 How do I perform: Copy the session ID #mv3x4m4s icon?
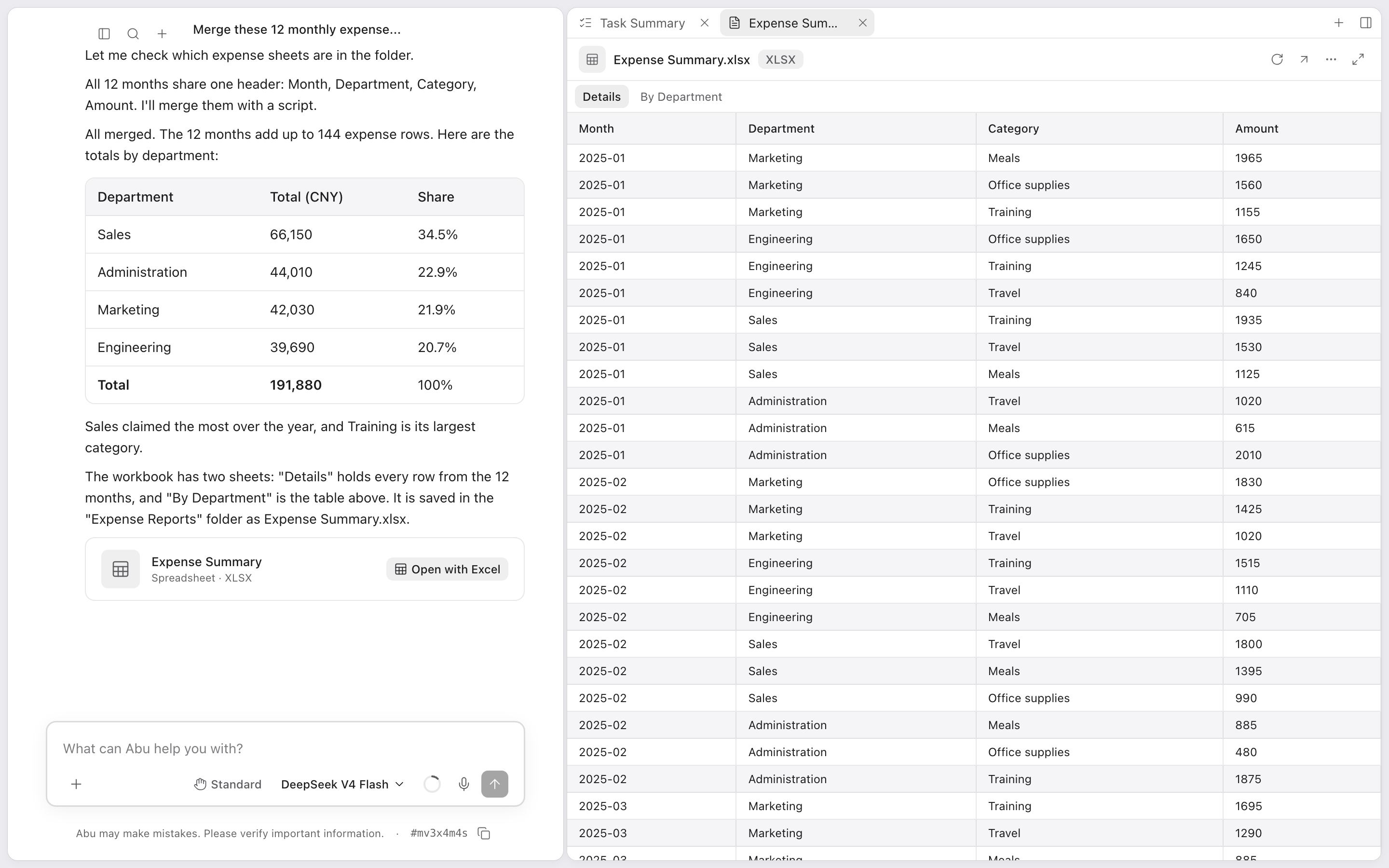tap(484, 833)
